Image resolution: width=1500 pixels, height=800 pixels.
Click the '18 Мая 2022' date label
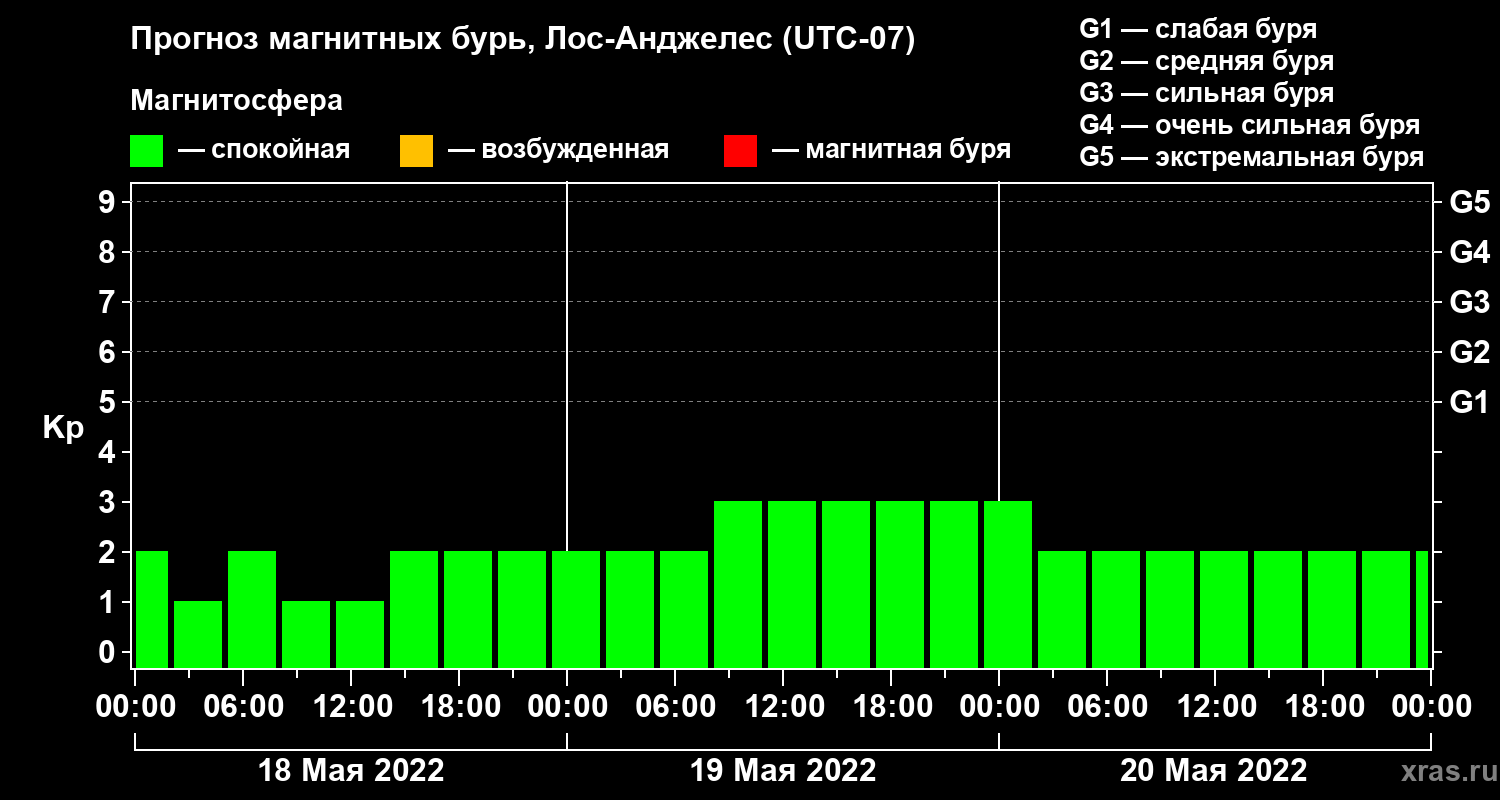351,771
